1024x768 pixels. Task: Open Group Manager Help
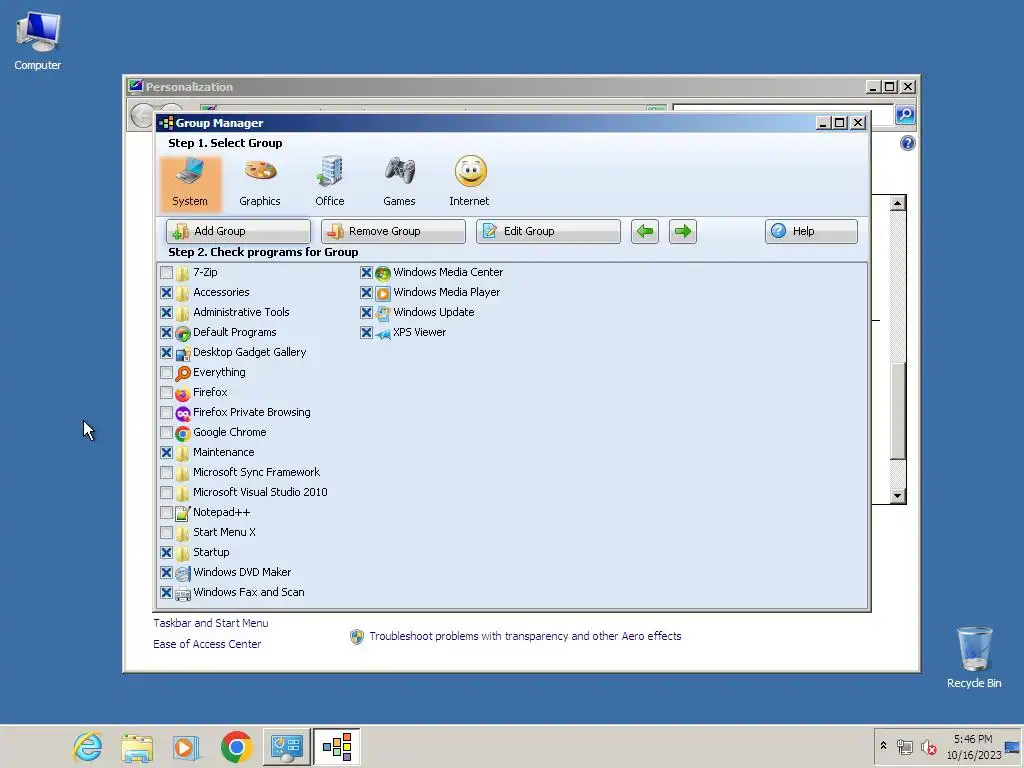pos(811,231)
